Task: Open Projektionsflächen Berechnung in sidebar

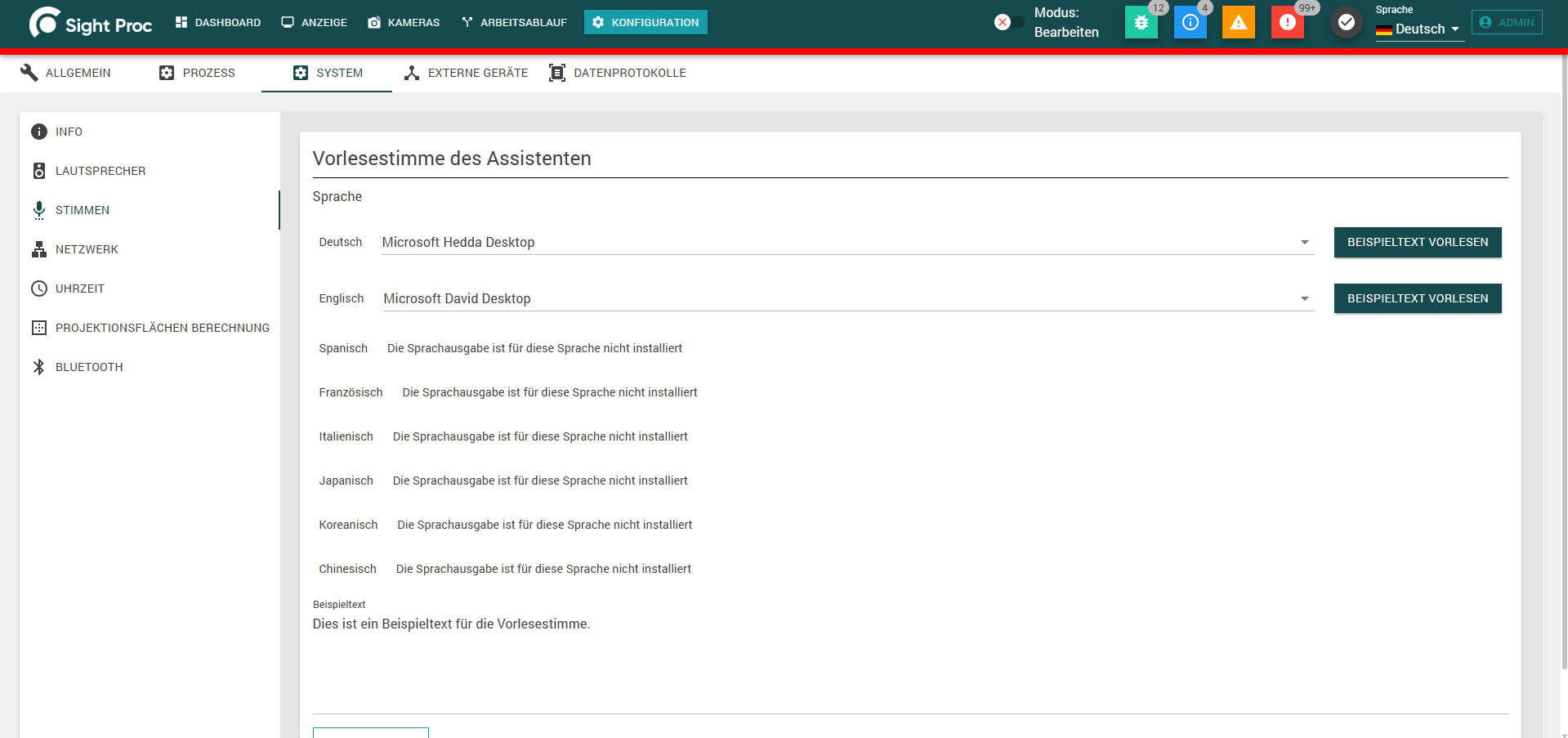Action: tap(150, 328)
